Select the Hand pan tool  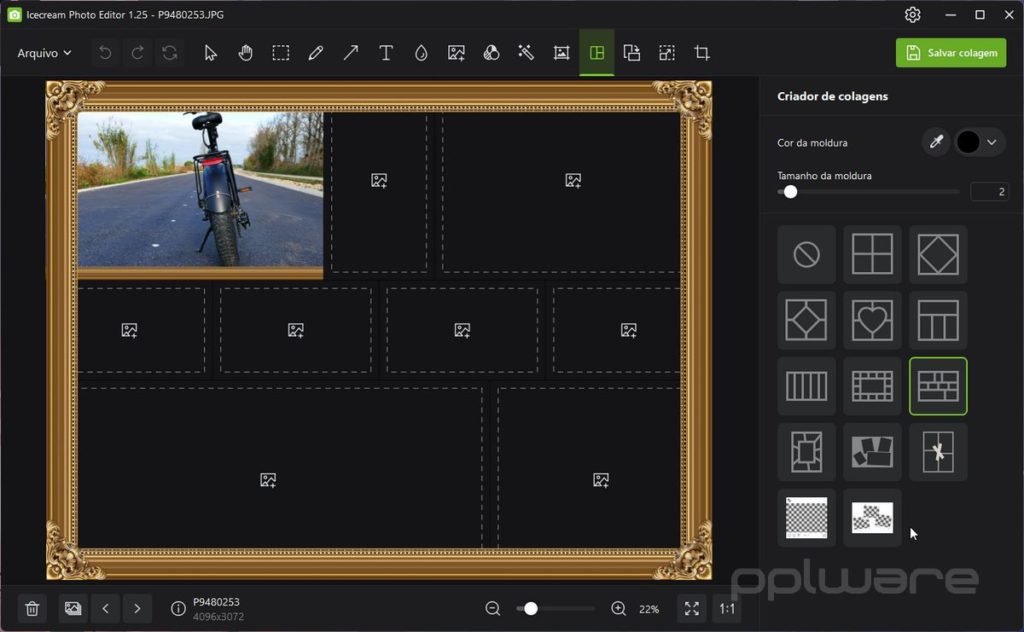(246, 53)
